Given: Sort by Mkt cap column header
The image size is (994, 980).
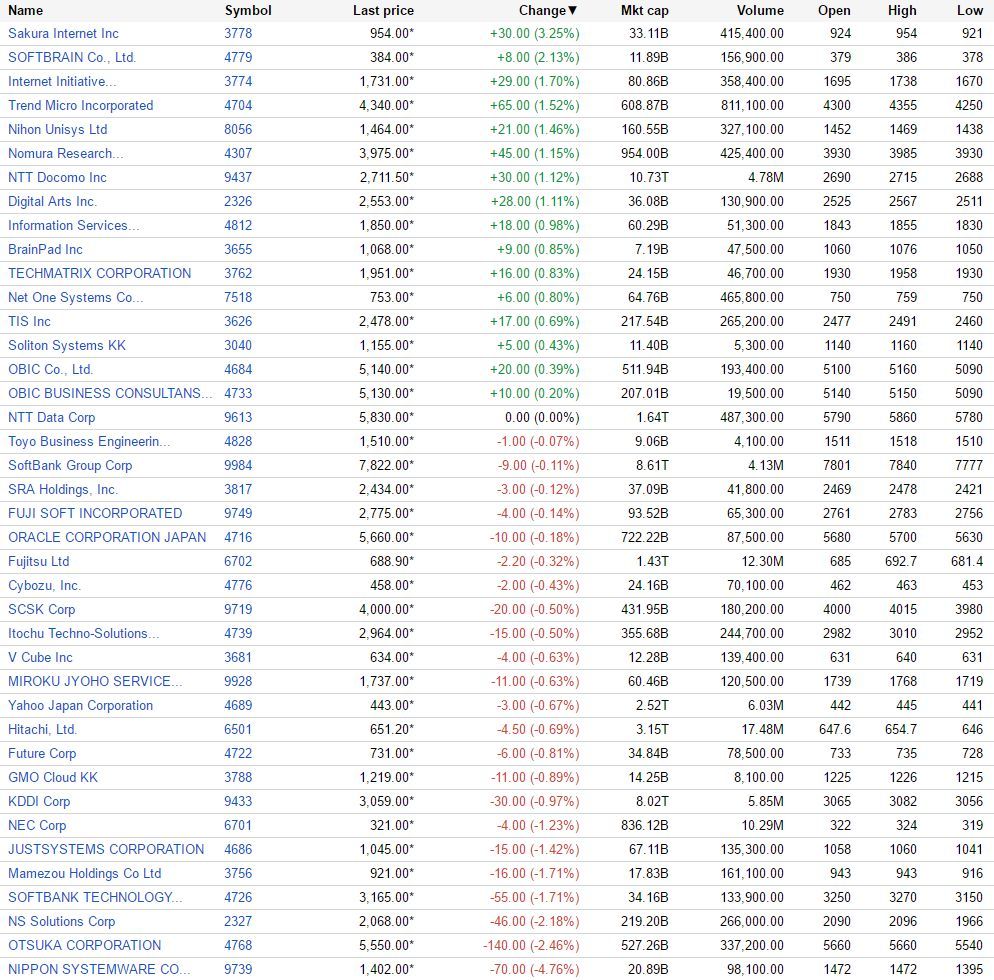Looking at the screenshot, I should (x=645, y=11).
